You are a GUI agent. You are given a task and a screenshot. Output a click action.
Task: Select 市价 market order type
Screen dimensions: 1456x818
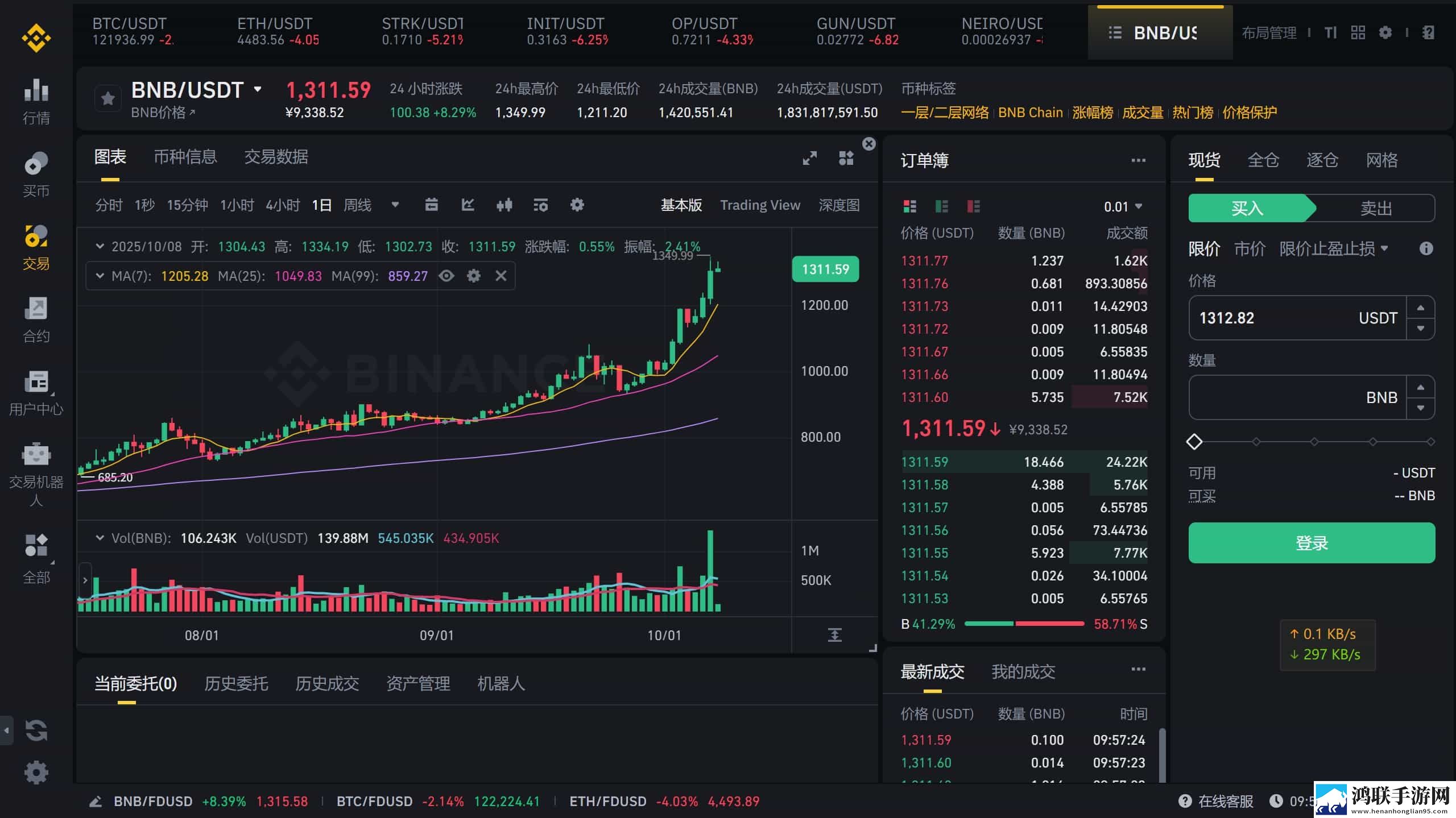click(x=1250, y=248)
